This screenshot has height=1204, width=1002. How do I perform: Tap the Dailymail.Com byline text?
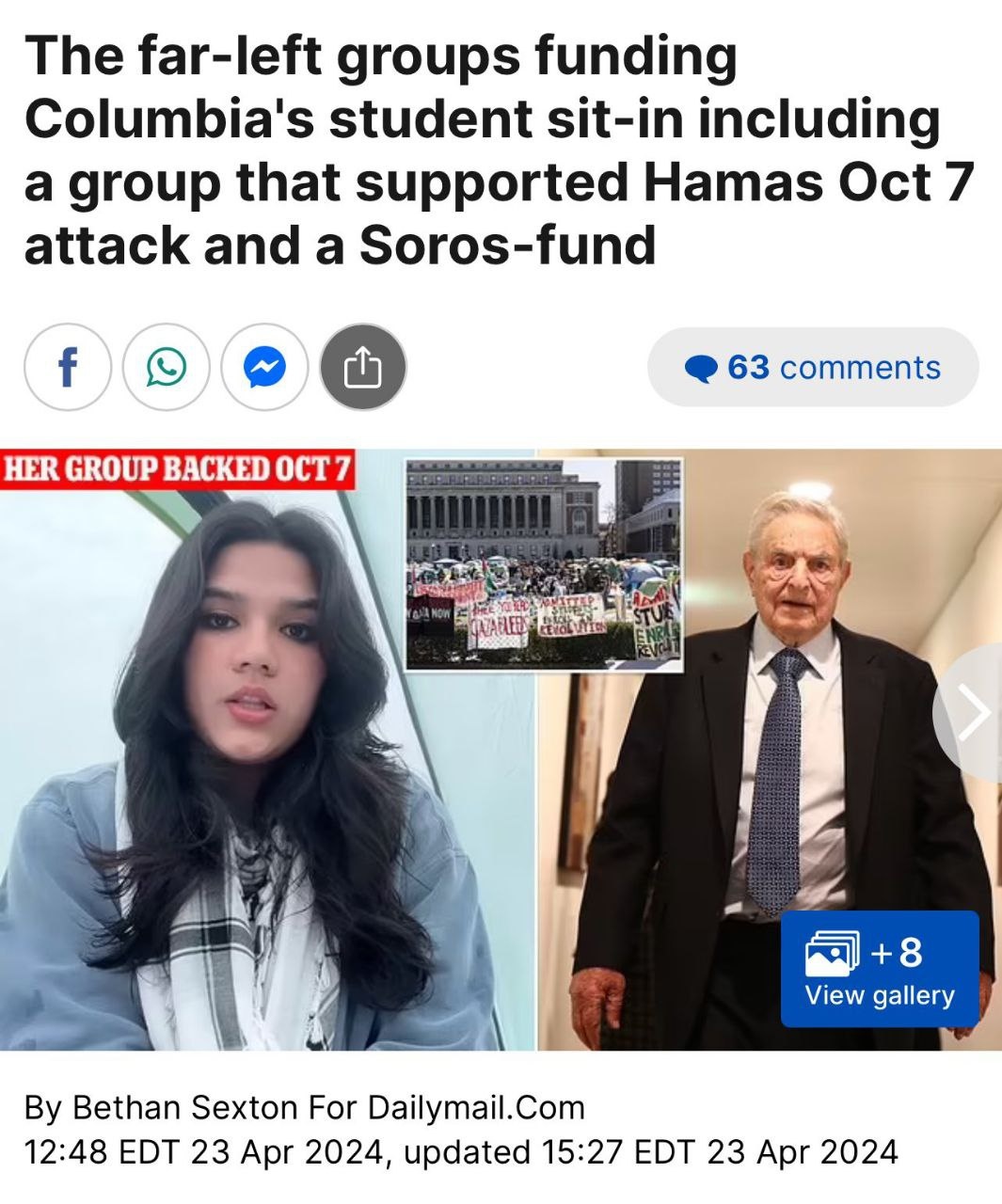tap(476, 1107)
